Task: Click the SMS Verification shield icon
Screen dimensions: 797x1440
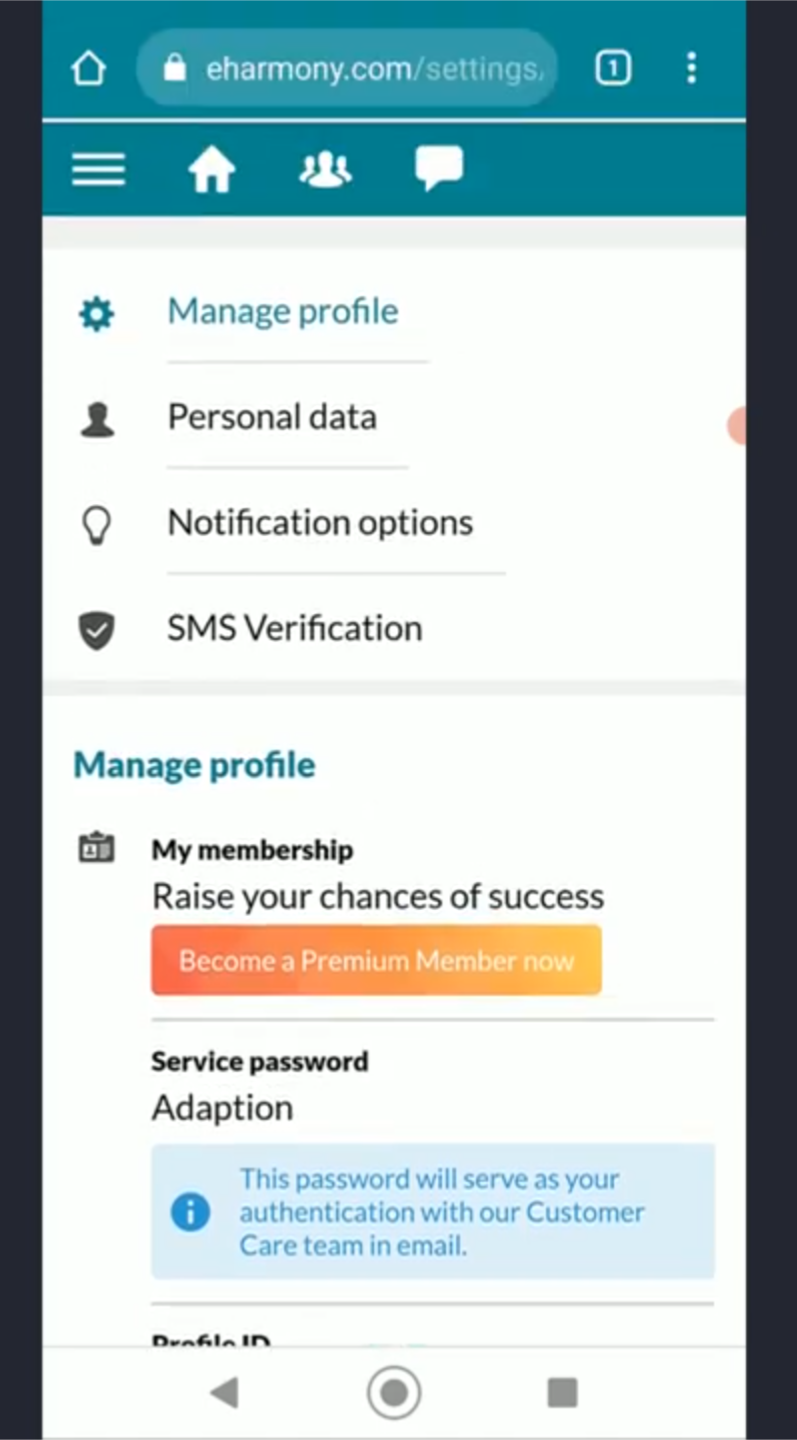Action: tap(97, 630)
